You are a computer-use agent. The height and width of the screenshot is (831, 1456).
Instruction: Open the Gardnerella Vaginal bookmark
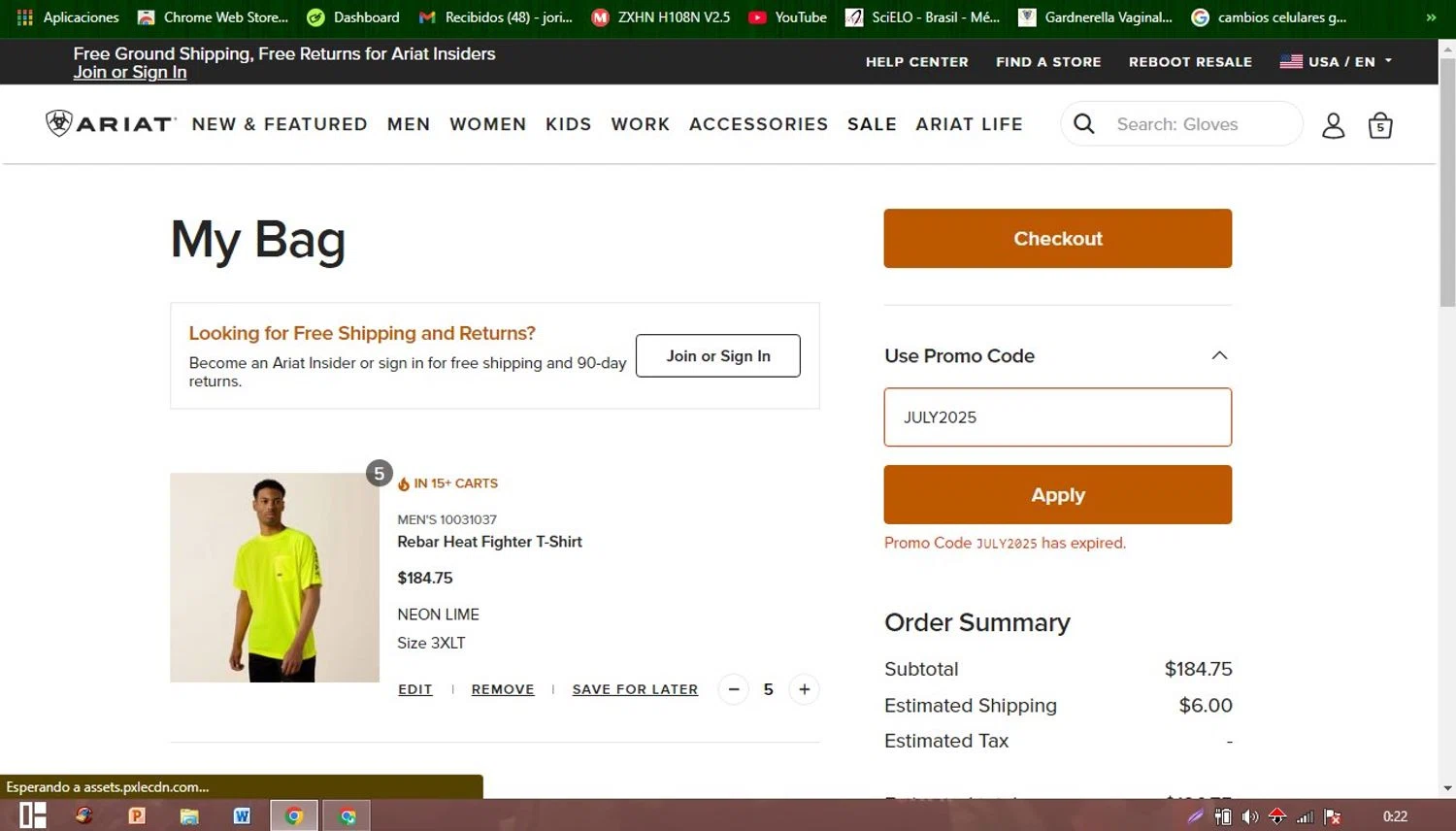1096,17
